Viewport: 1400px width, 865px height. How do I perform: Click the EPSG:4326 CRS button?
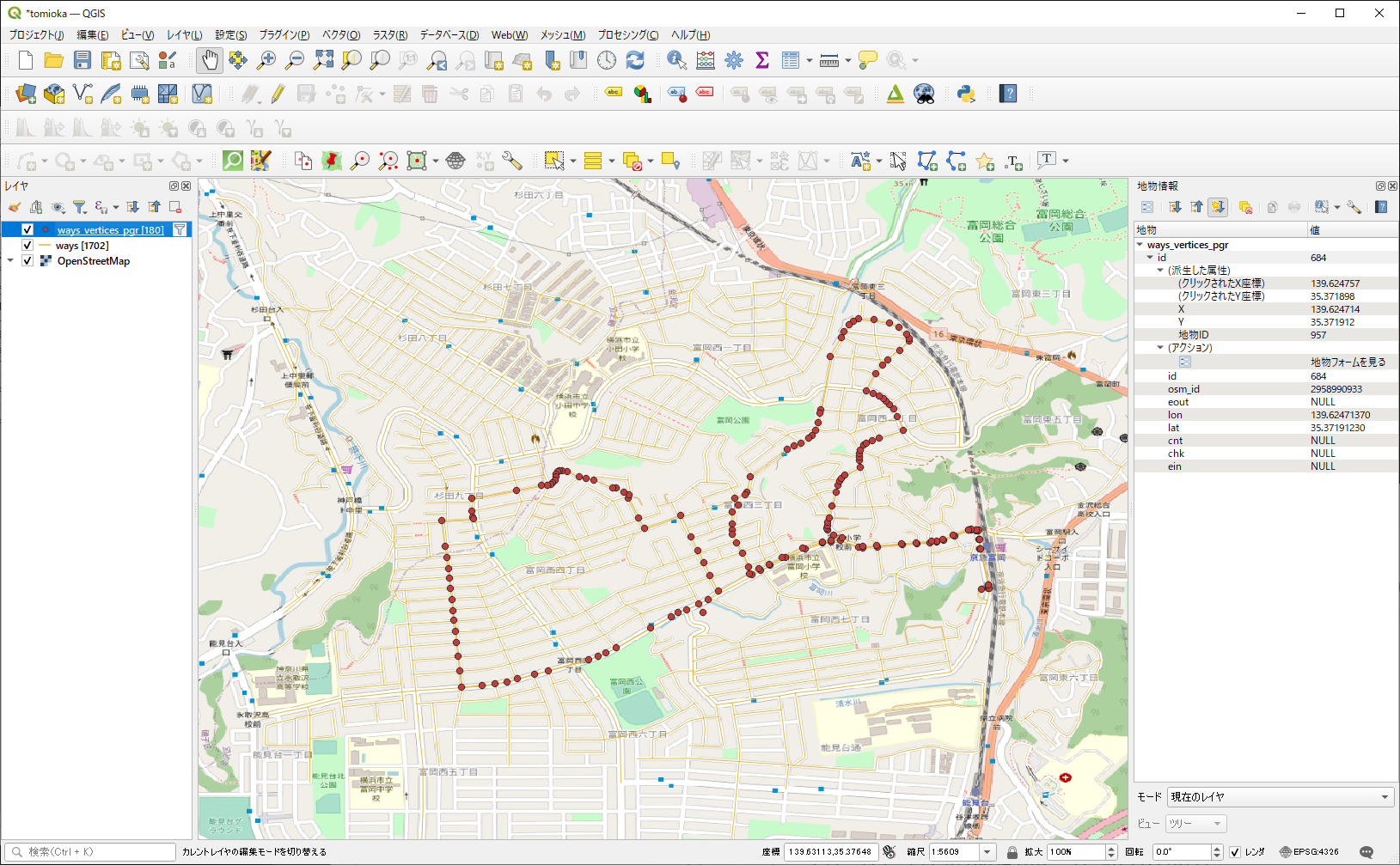(x=1309, y=852)
